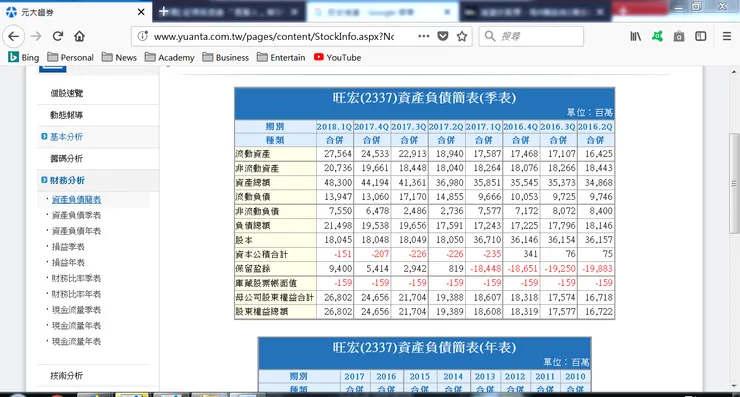
Task: Open 現金流量季表 link
Action: [x=76, y=310]
